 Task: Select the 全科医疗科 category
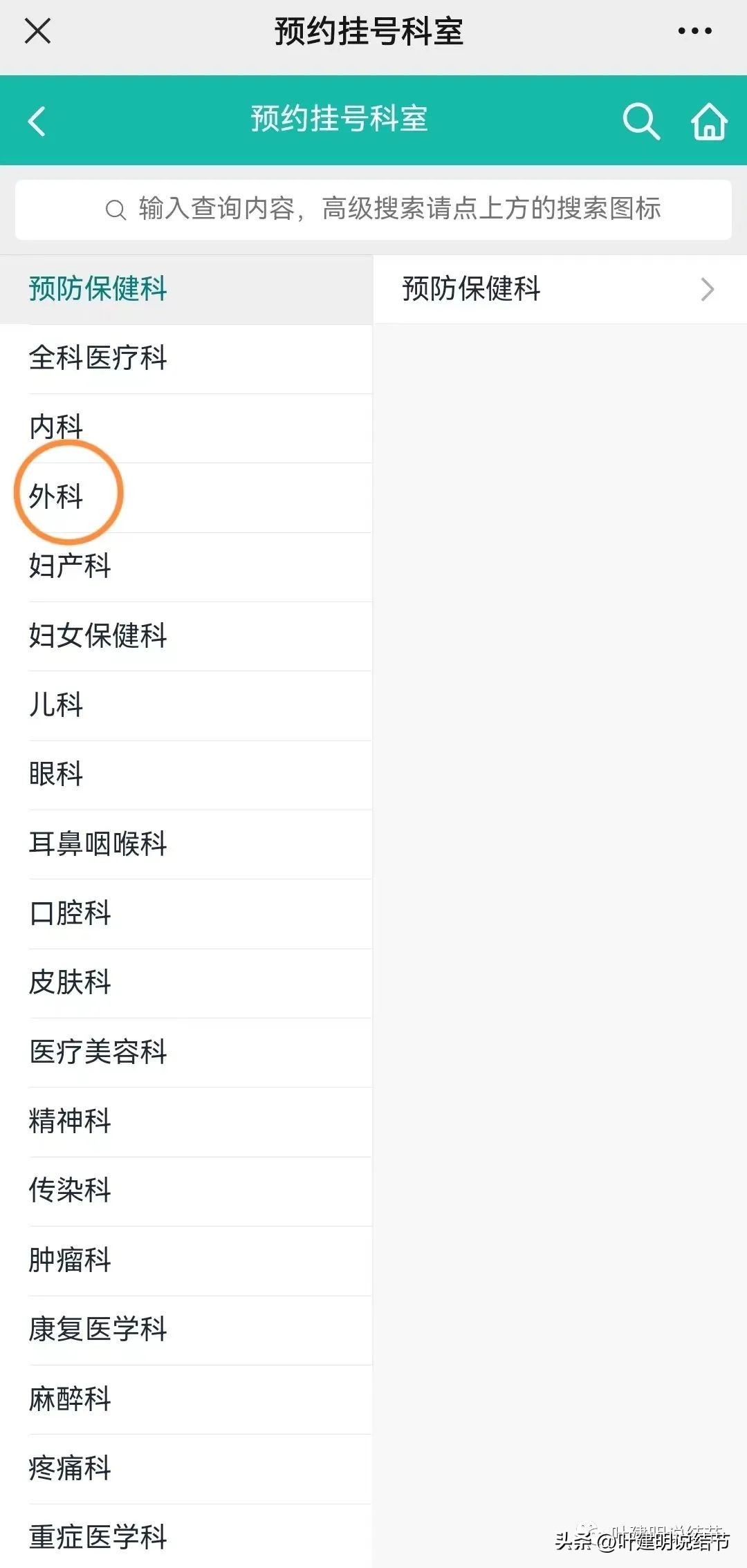[98, 358]
